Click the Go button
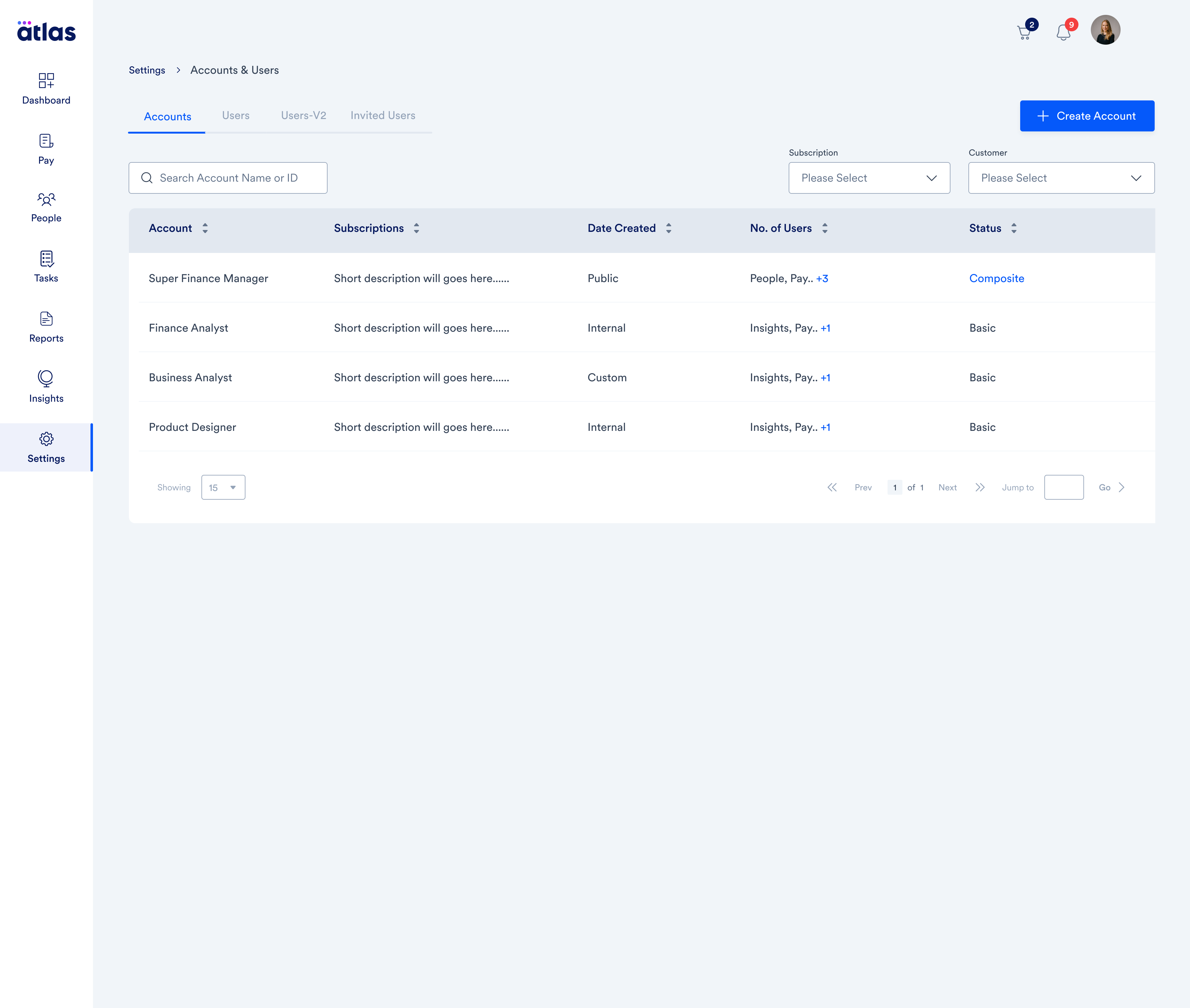The image size is (1190, 1008). pos(1104,488)
